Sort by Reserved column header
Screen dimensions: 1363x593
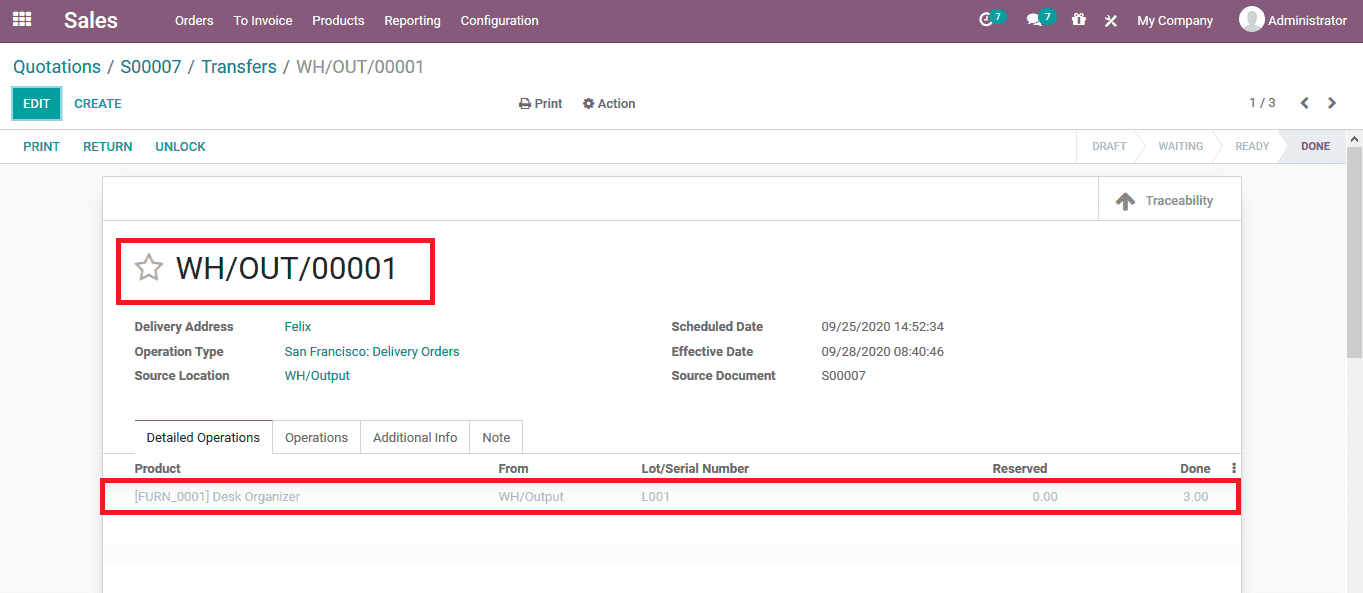pos(1020,469)
